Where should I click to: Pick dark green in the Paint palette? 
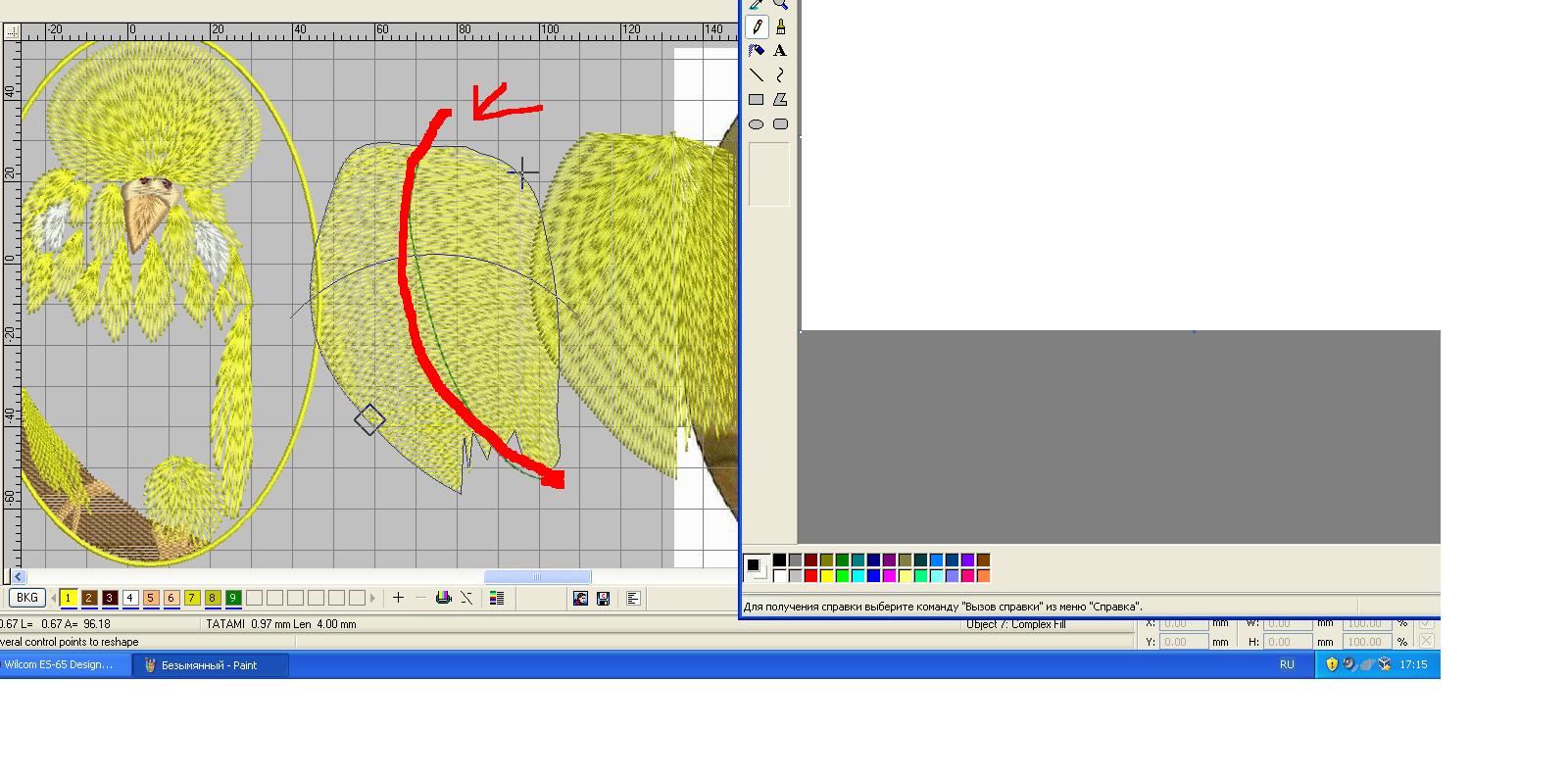(842, 560)
